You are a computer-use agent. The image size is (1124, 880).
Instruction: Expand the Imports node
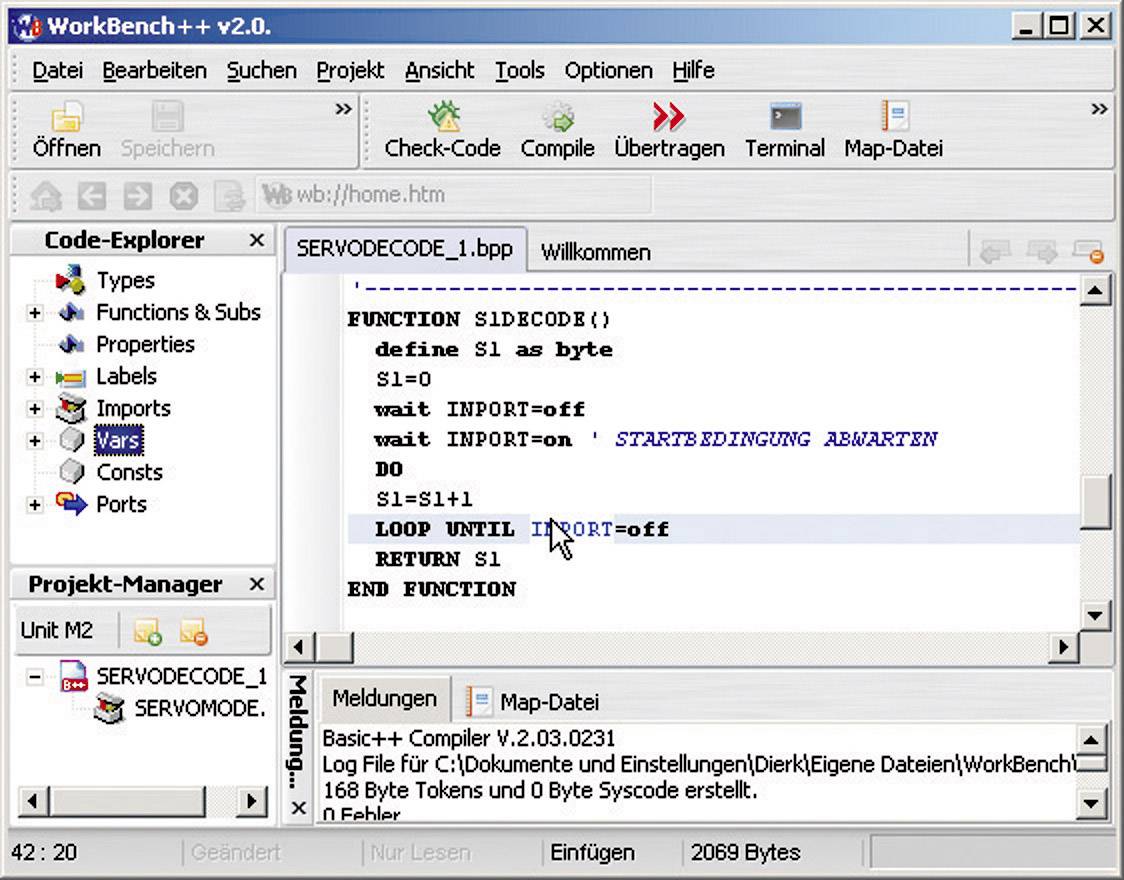[x=34, y=408]
